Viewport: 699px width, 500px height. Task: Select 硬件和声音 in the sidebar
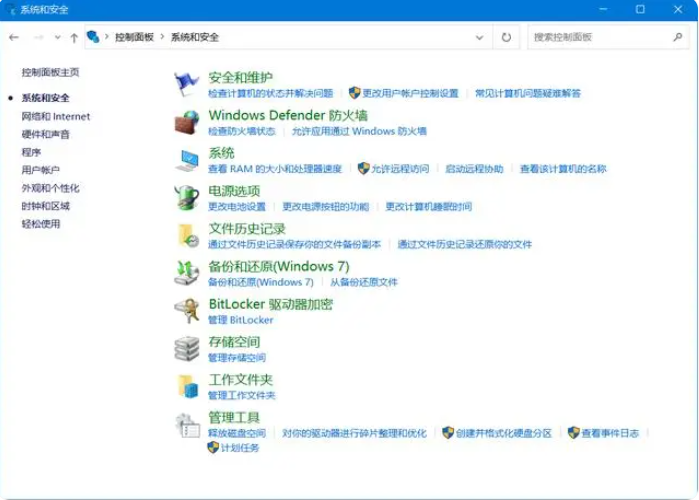tap(46, 134)
